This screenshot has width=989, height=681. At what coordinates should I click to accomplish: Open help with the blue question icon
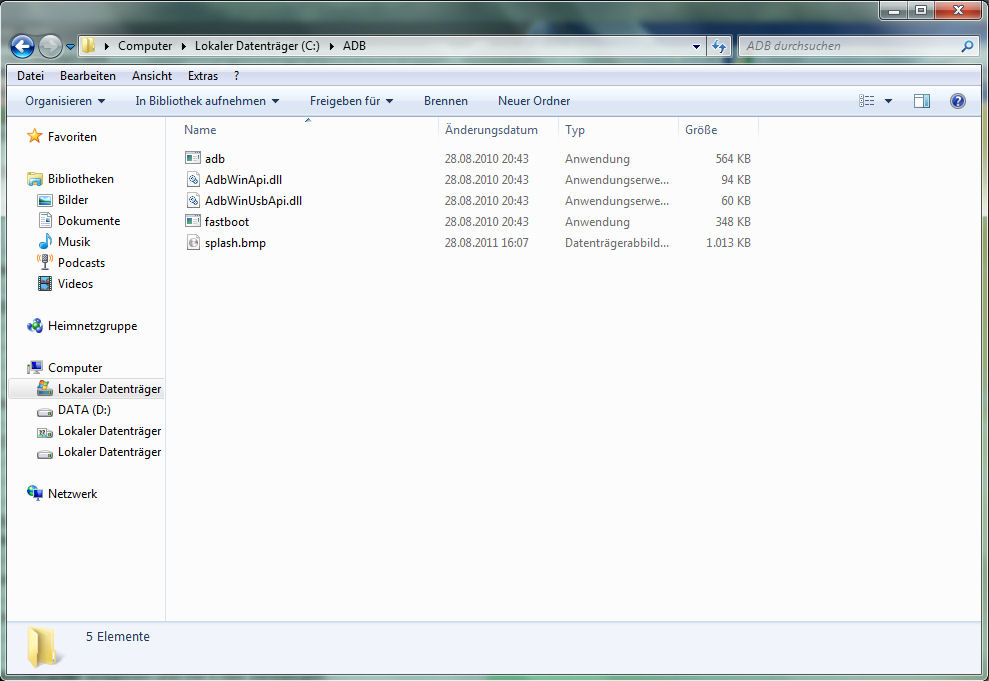[957, 101]
